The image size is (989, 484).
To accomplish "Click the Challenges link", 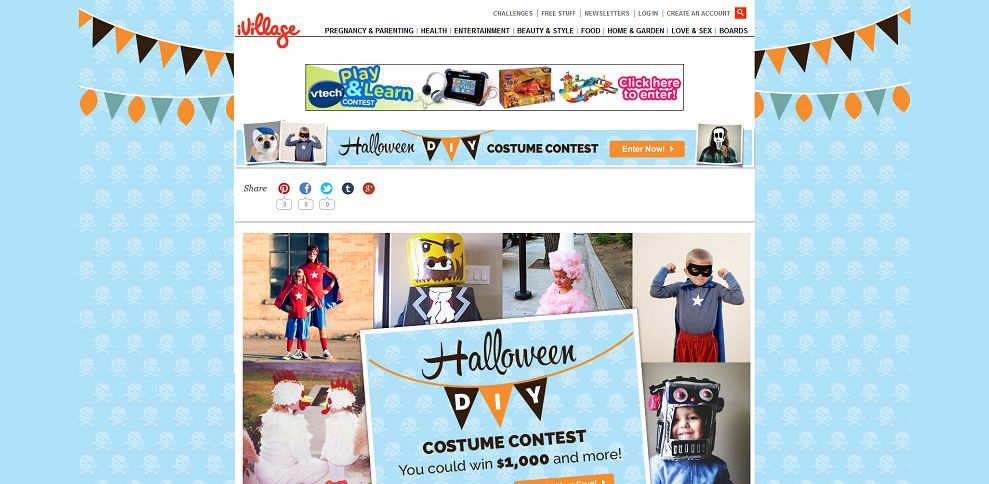I will 513,13.
